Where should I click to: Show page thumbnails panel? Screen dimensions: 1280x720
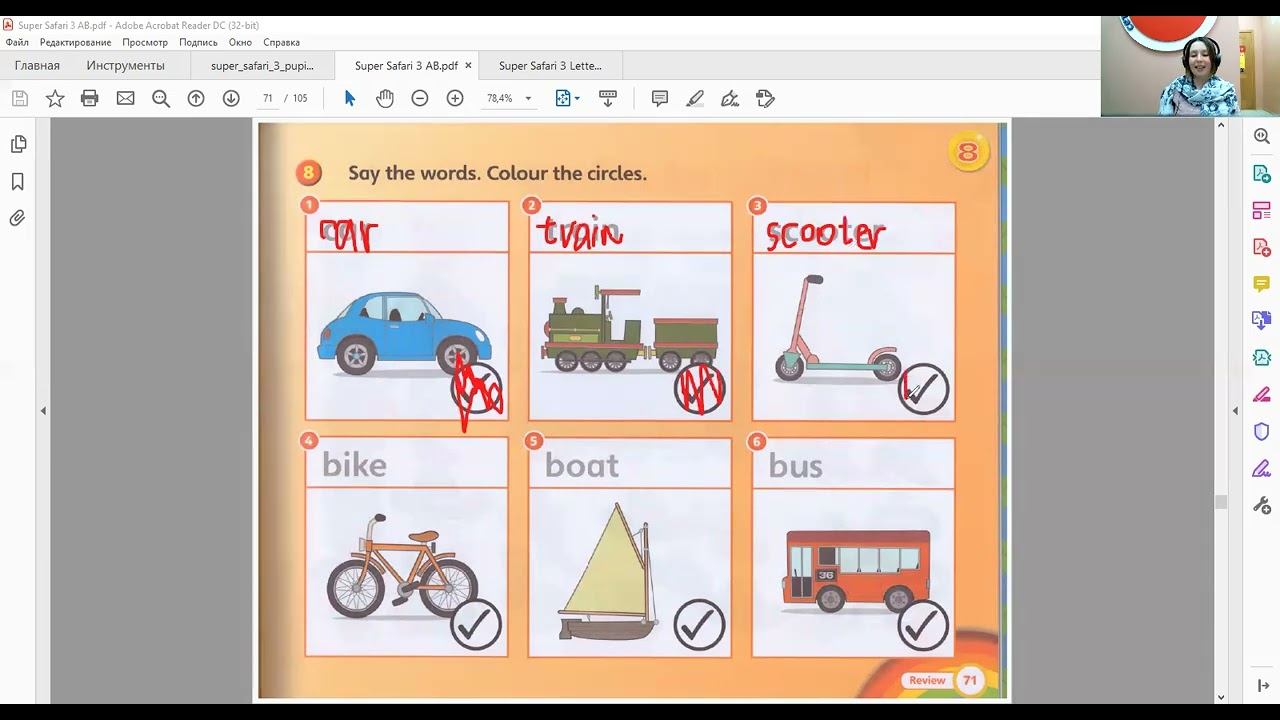(x=18, y=145)
